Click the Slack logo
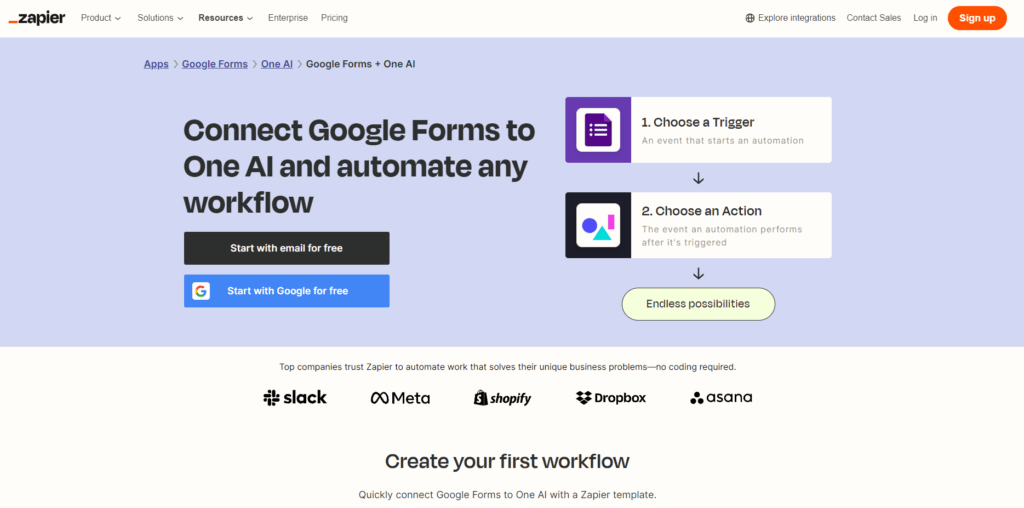This screenshot has height=508, width=1024. tap(295, 398)
